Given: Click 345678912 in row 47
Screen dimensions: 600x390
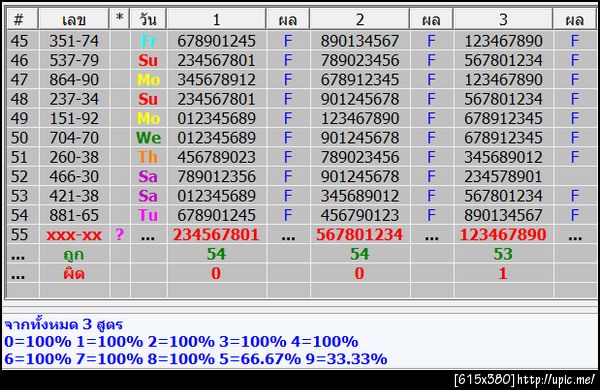Looking at the screenshot, I should pos(216,80).
